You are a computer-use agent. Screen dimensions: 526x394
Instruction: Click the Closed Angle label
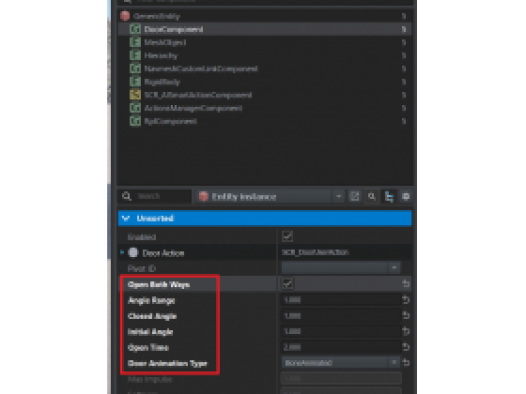tap(152, 316)
